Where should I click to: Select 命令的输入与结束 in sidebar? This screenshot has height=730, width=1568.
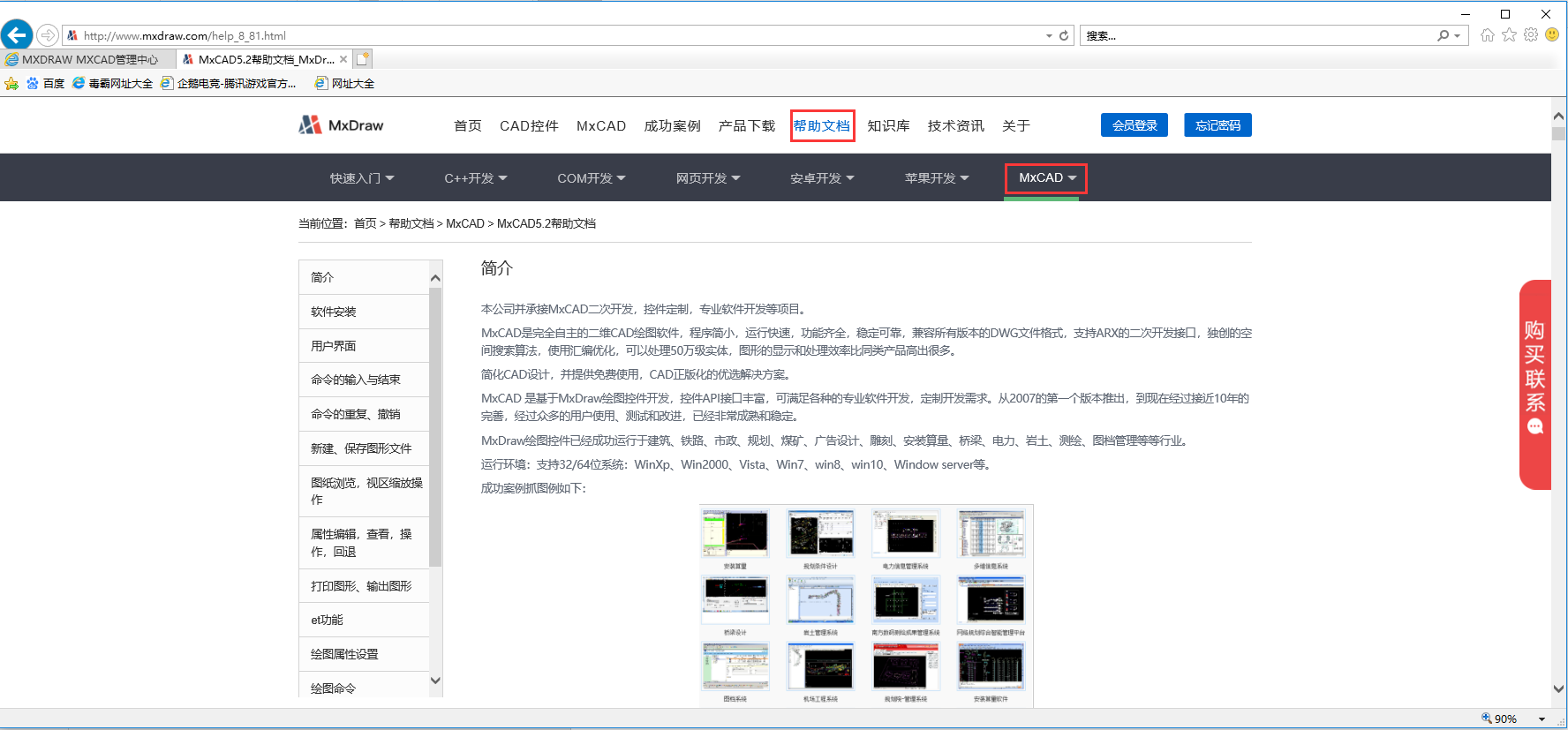pyautogui.click(x=364, y=380)
